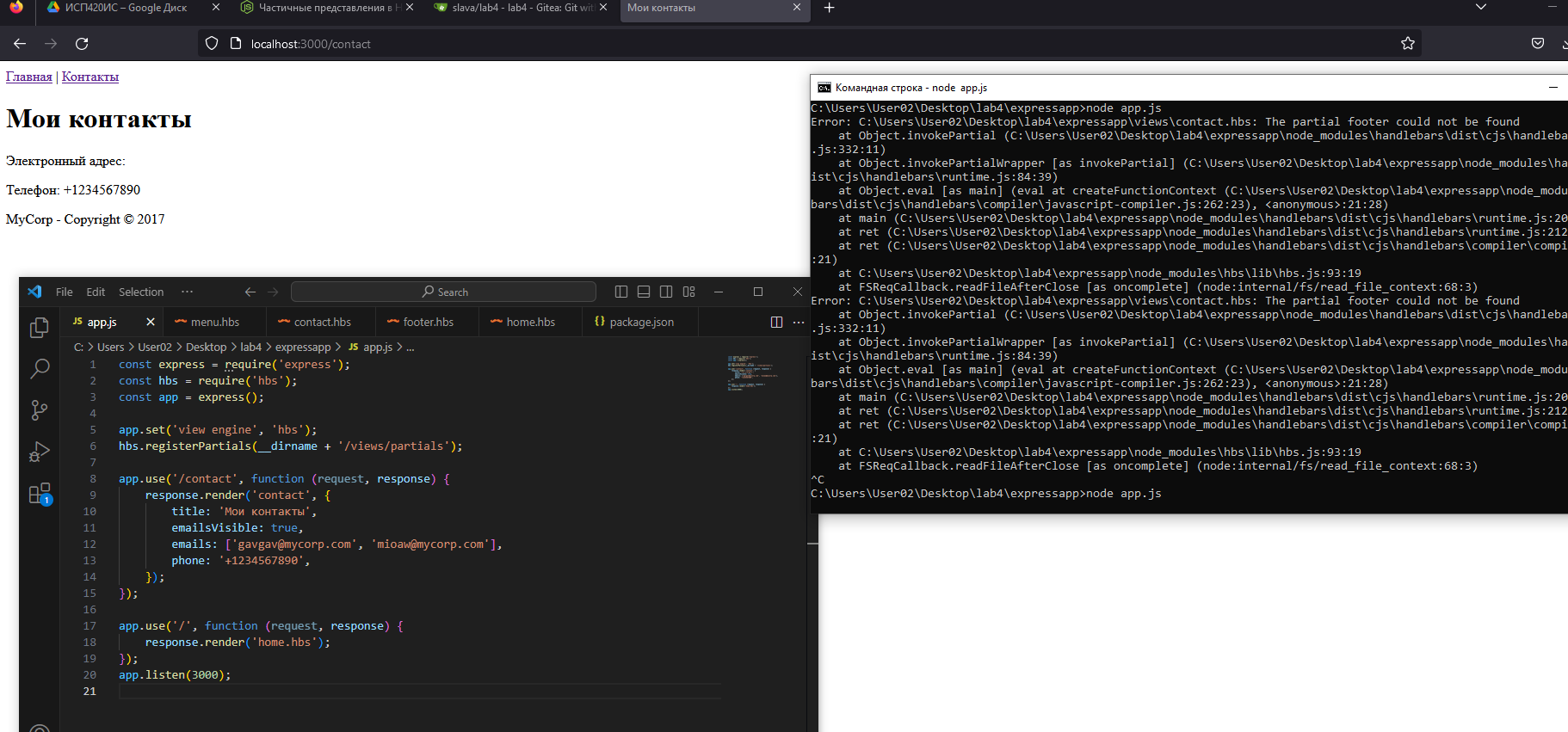
Task: Split the editor to the right
Action: 776,322
